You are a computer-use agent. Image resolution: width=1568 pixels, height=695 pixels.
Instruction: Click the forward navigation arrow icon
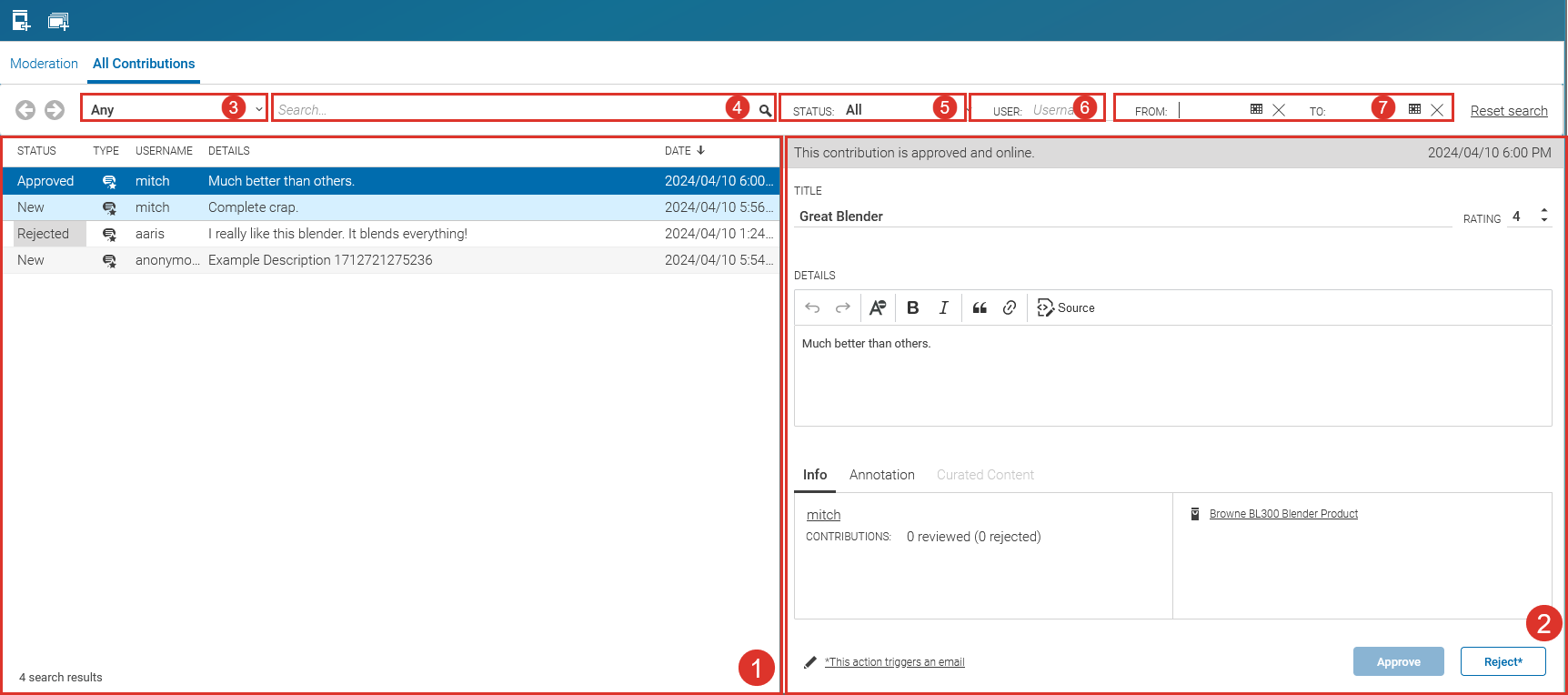point(55,110)
